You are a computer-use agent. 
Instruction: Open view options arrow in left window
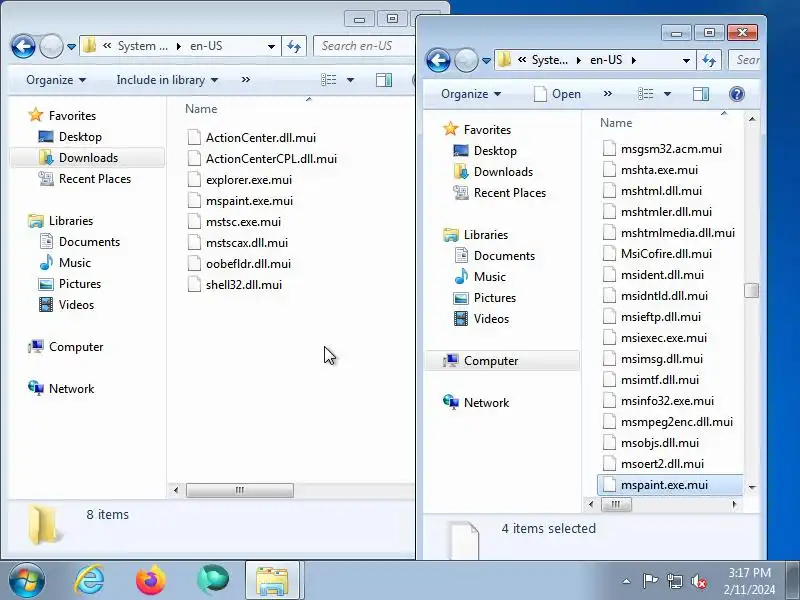(x=351, y=80)
